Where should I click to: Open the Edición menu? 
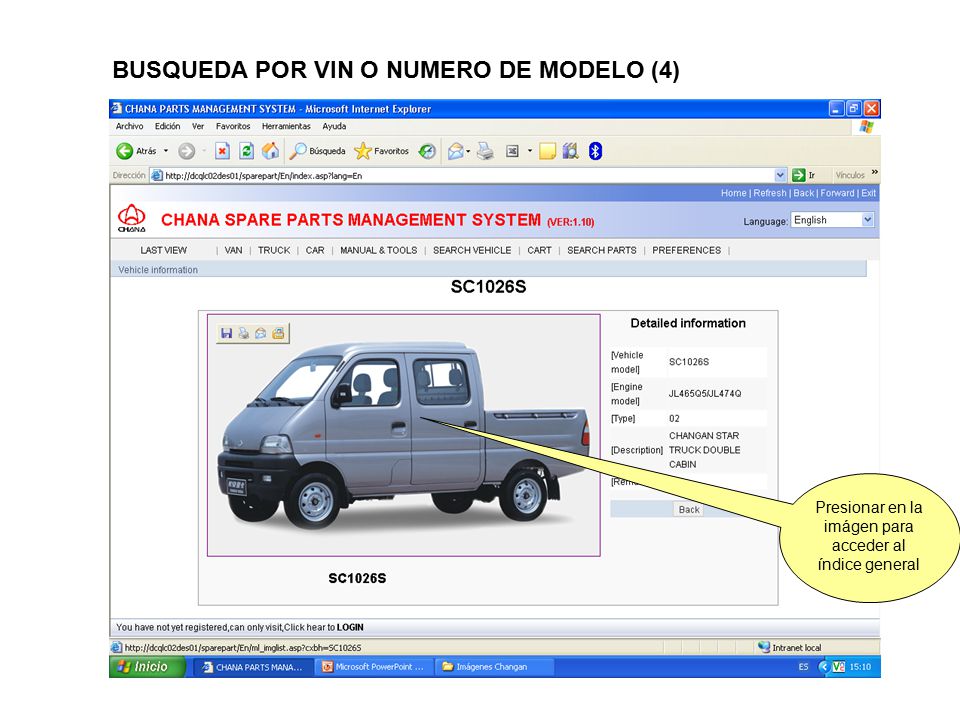167,126
